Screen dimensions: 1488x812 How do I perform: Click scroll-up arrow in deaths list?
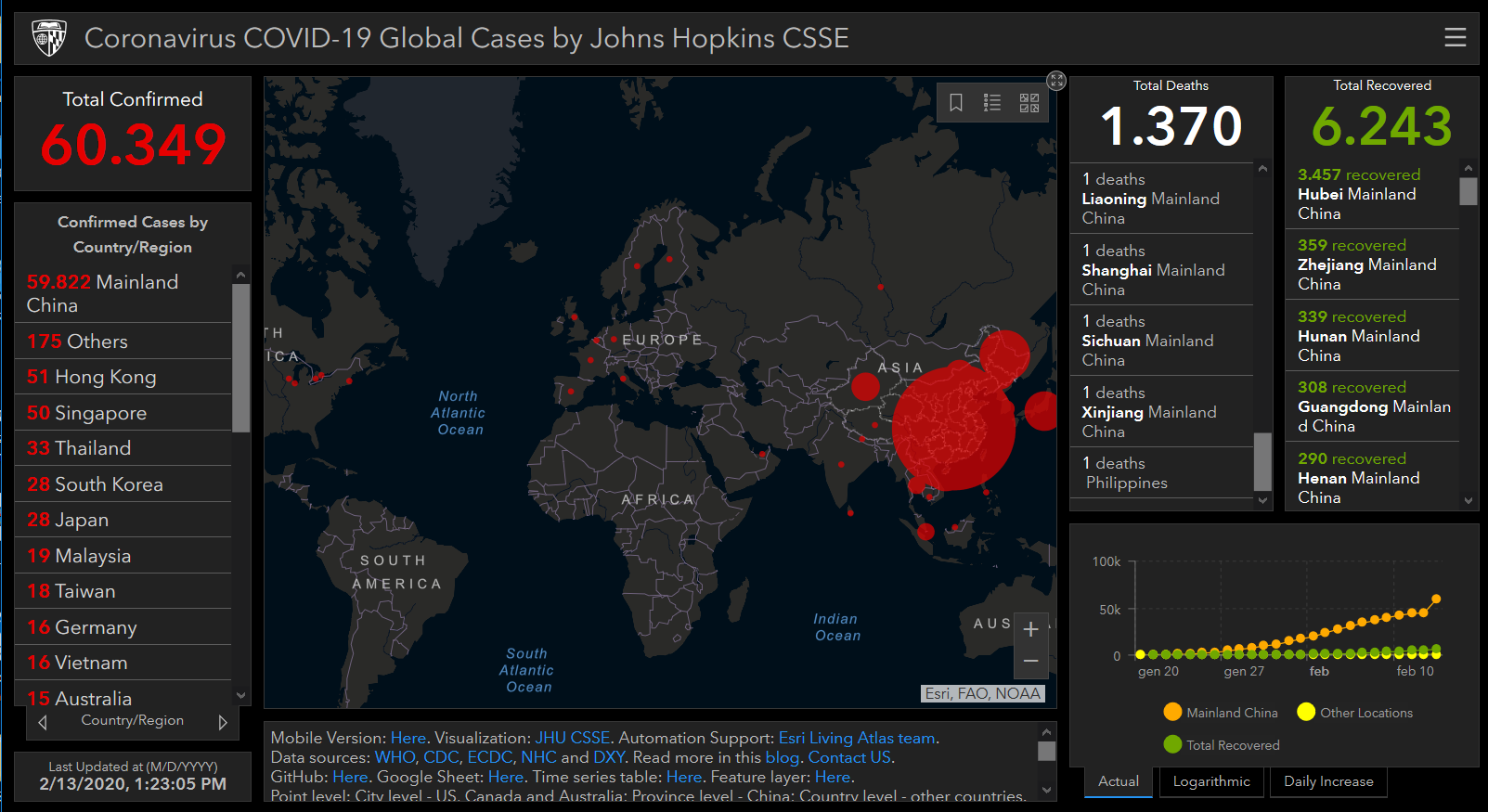coord(1262,170)
